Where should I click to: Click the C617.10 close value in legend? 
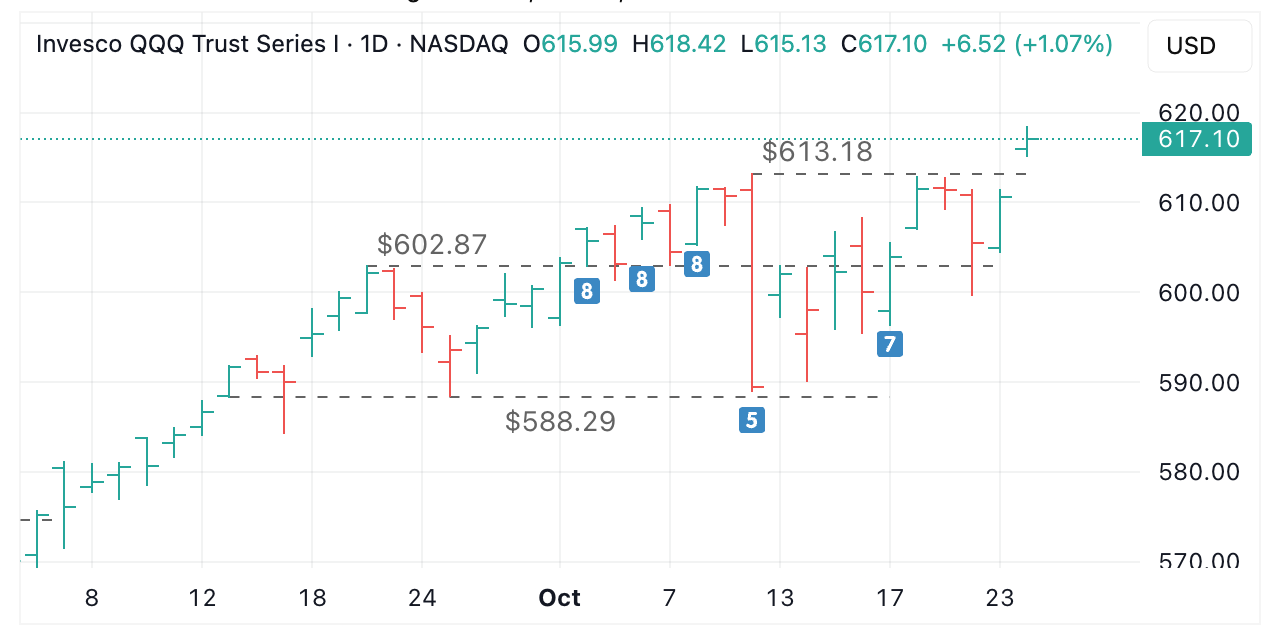click(884, 44)
